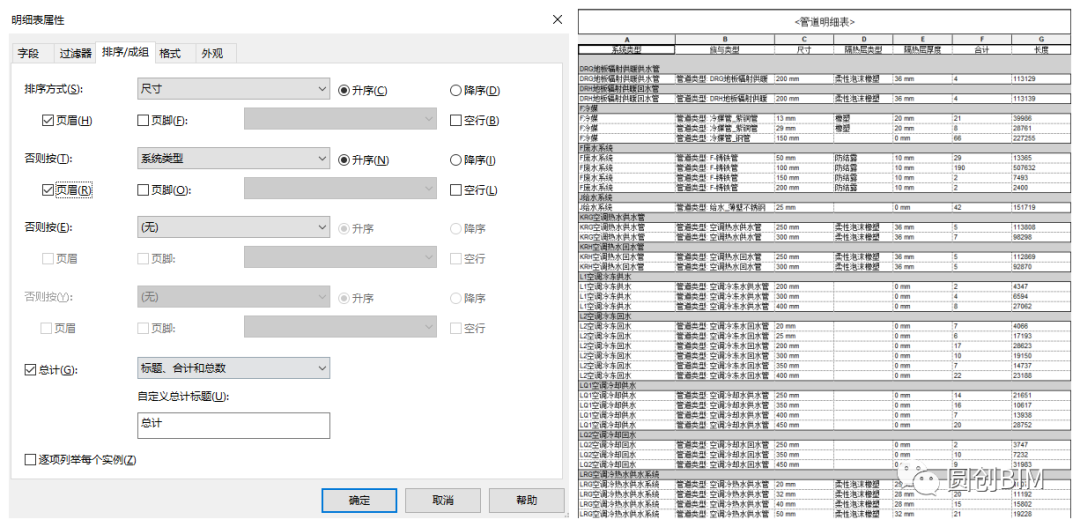1080x527 pixels.
Task: Choose the 降序(D) radio button
Action: pos(455,90)
